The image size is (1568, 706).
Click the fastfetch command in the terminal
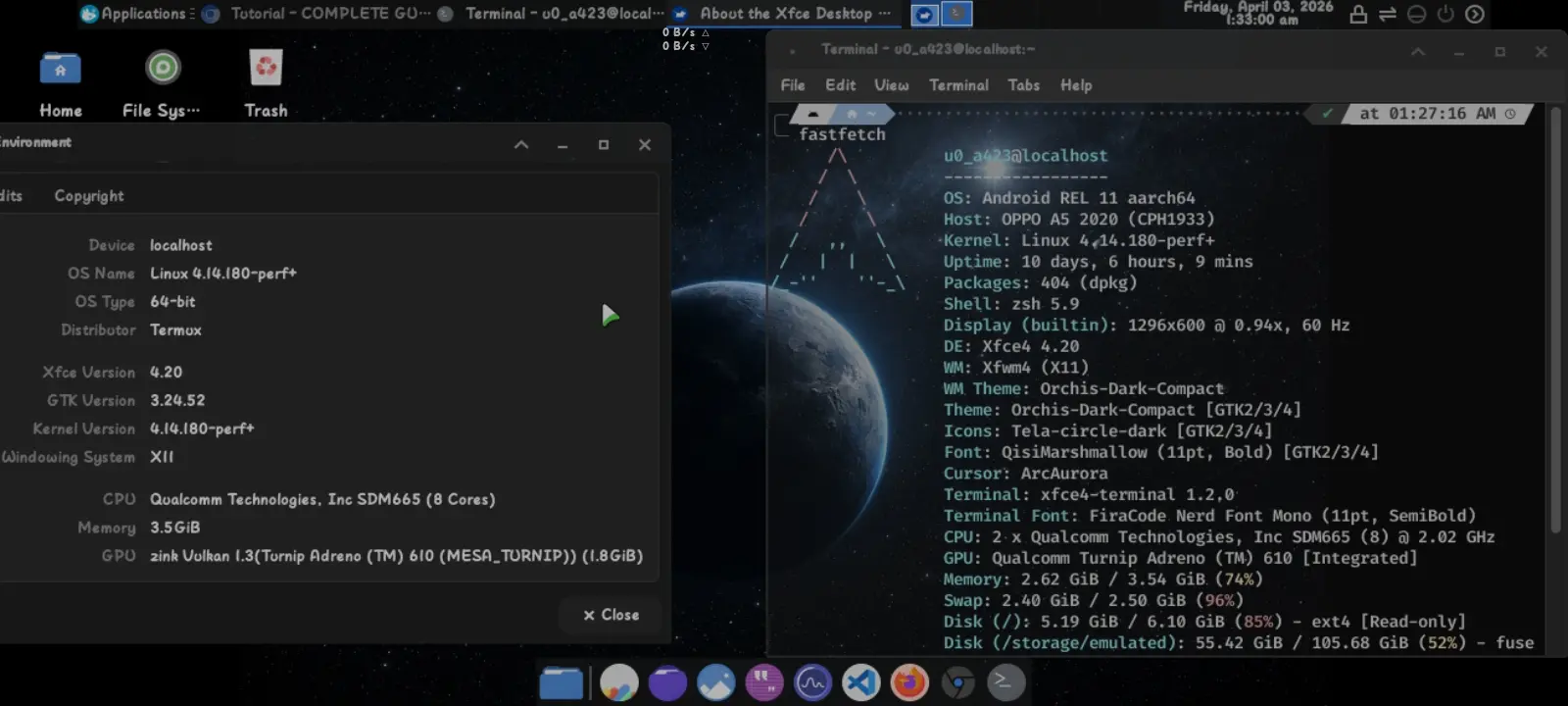pos(842,134)
